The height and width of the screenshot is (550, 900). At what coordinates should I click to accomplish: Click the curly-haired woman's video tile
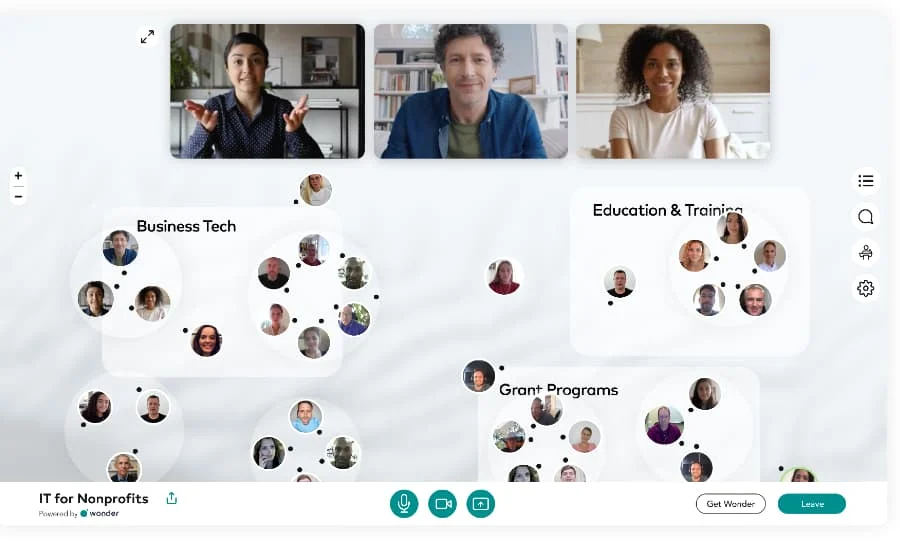[x=673, y=91]
